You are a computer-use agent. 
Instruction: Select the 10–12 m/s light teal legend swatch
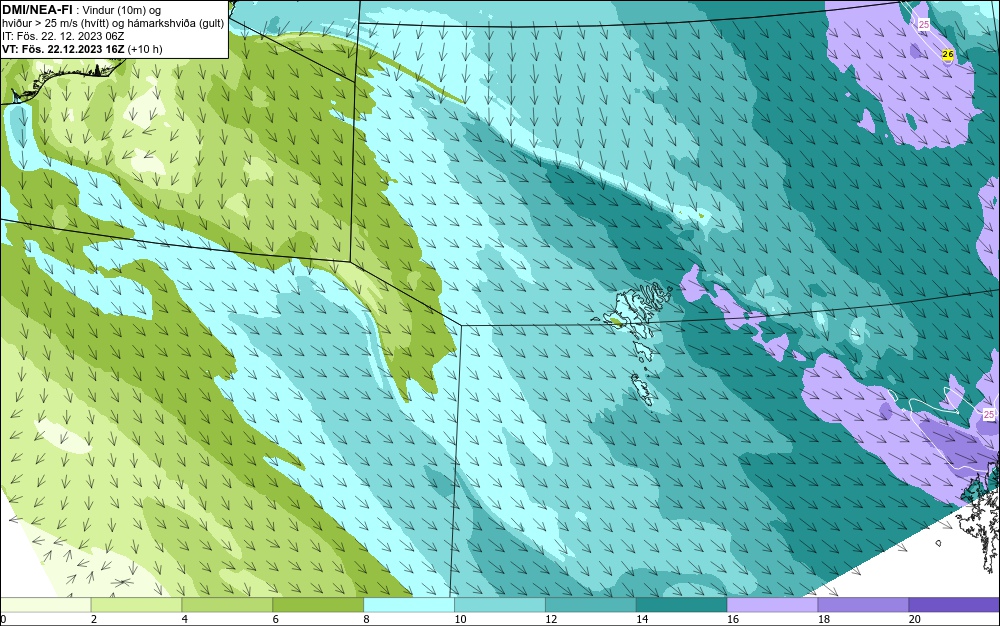coord(500,604)
